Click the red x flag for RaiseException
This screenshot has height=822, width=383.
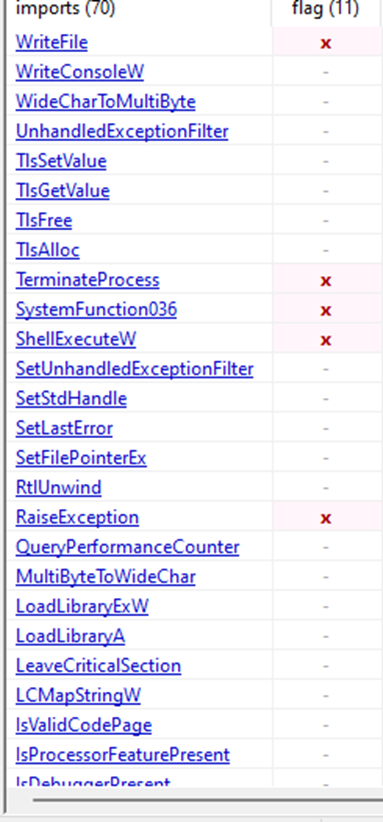pyautogui.click(x=326, y=518)
